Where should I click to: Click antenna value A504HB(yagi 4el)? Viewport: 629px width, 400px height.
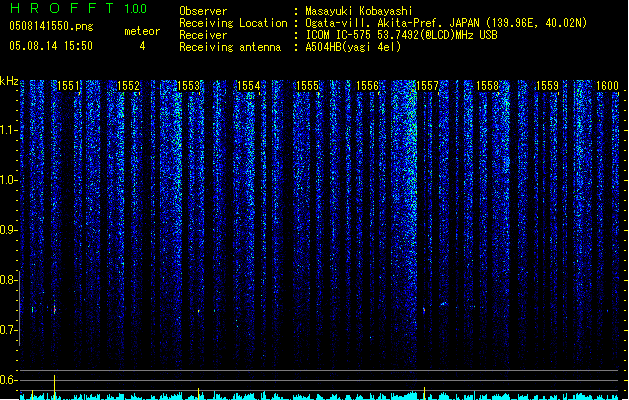[x=353, y=47]
